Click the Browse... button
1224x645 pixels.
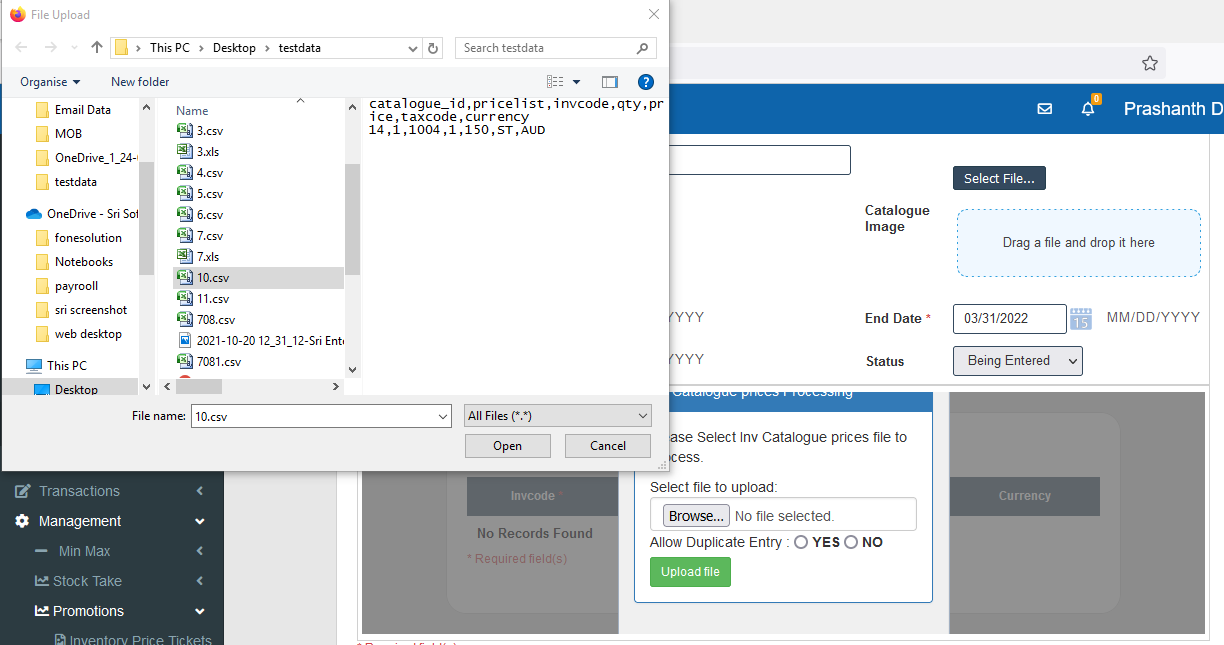[x=696, y=516]
